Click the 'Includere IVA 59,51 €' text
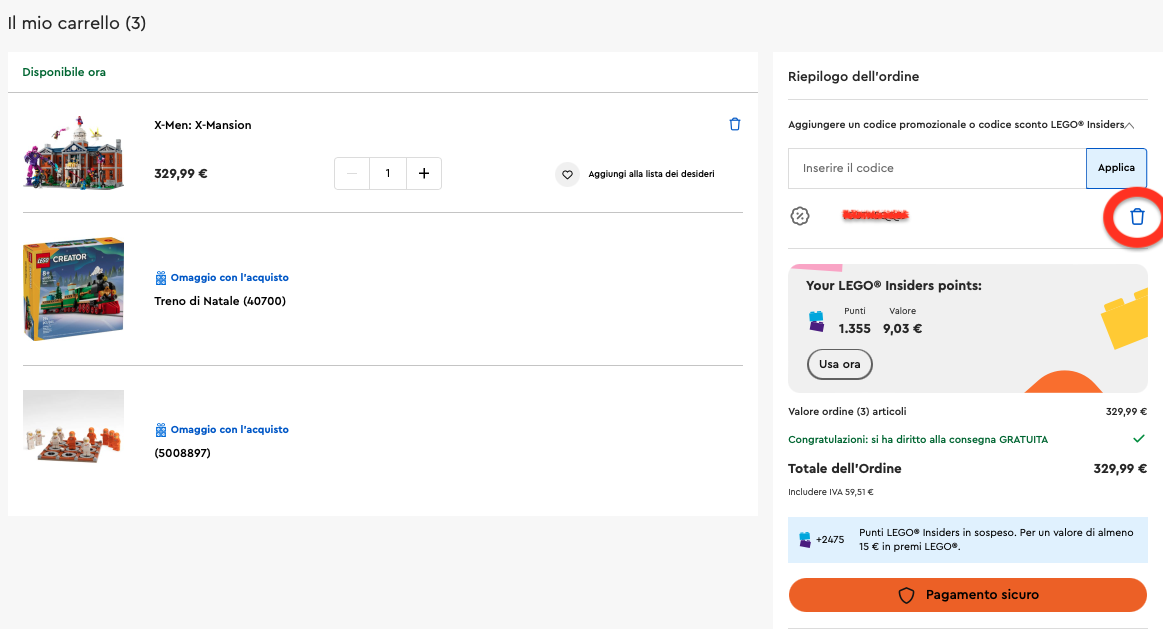 (x=831, y=492)
